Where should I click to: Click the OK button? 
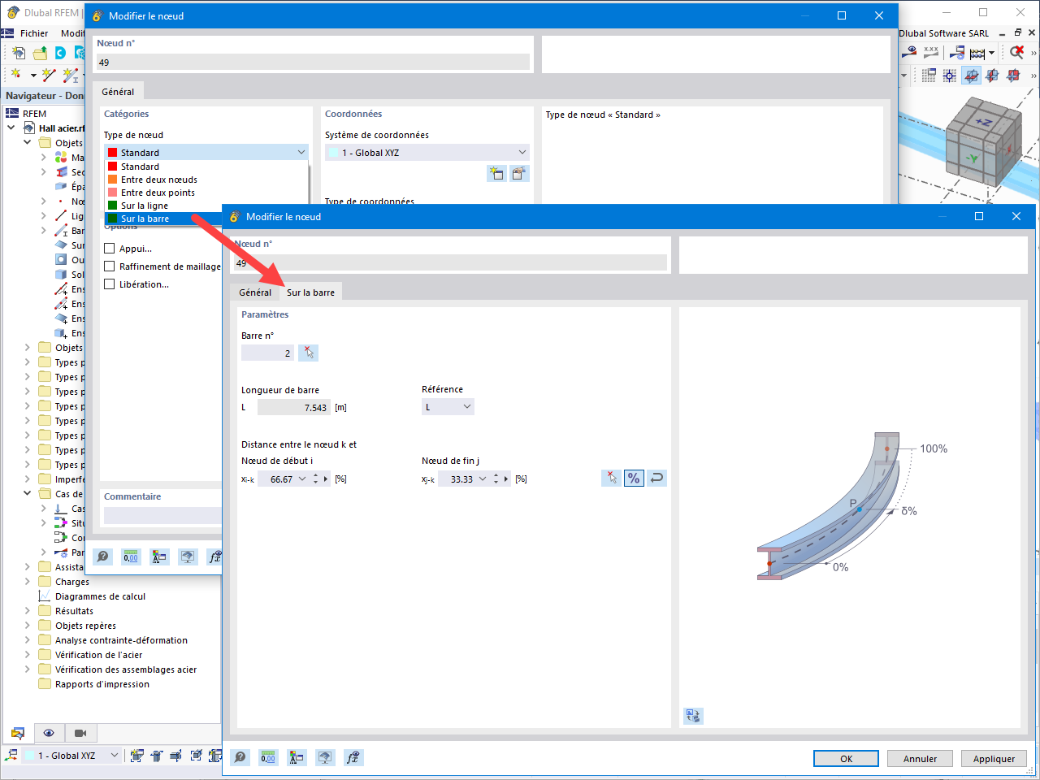coord(846,759)
